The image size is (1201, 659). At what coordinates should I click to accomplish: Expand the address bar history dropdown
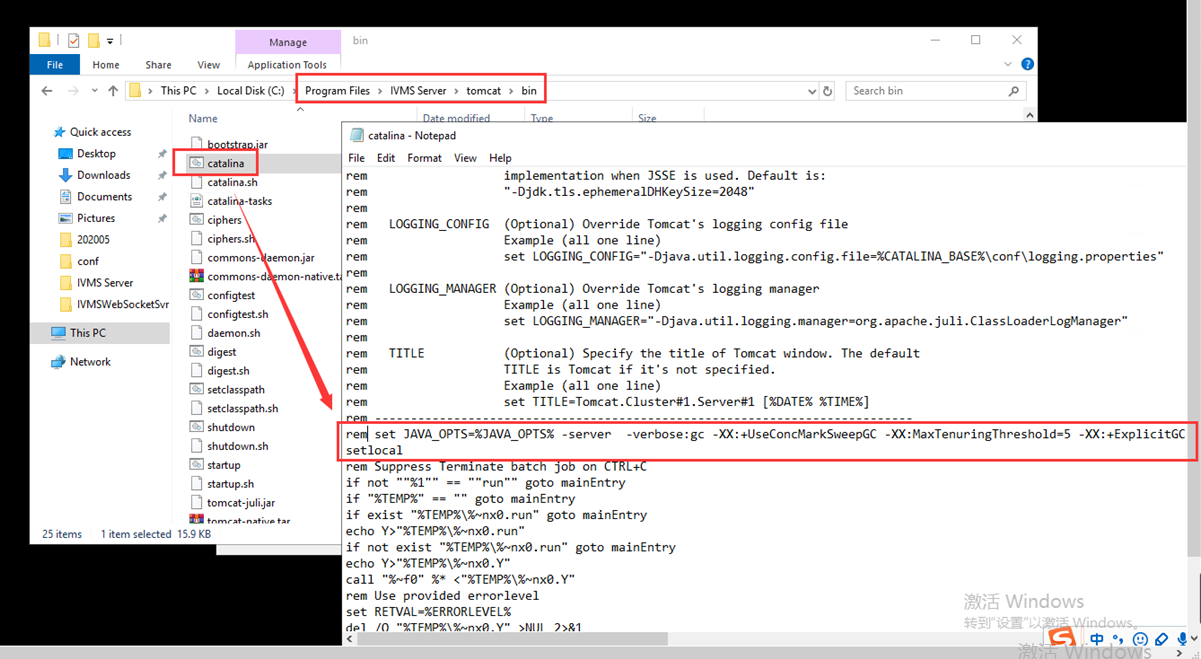coord(811,91)
